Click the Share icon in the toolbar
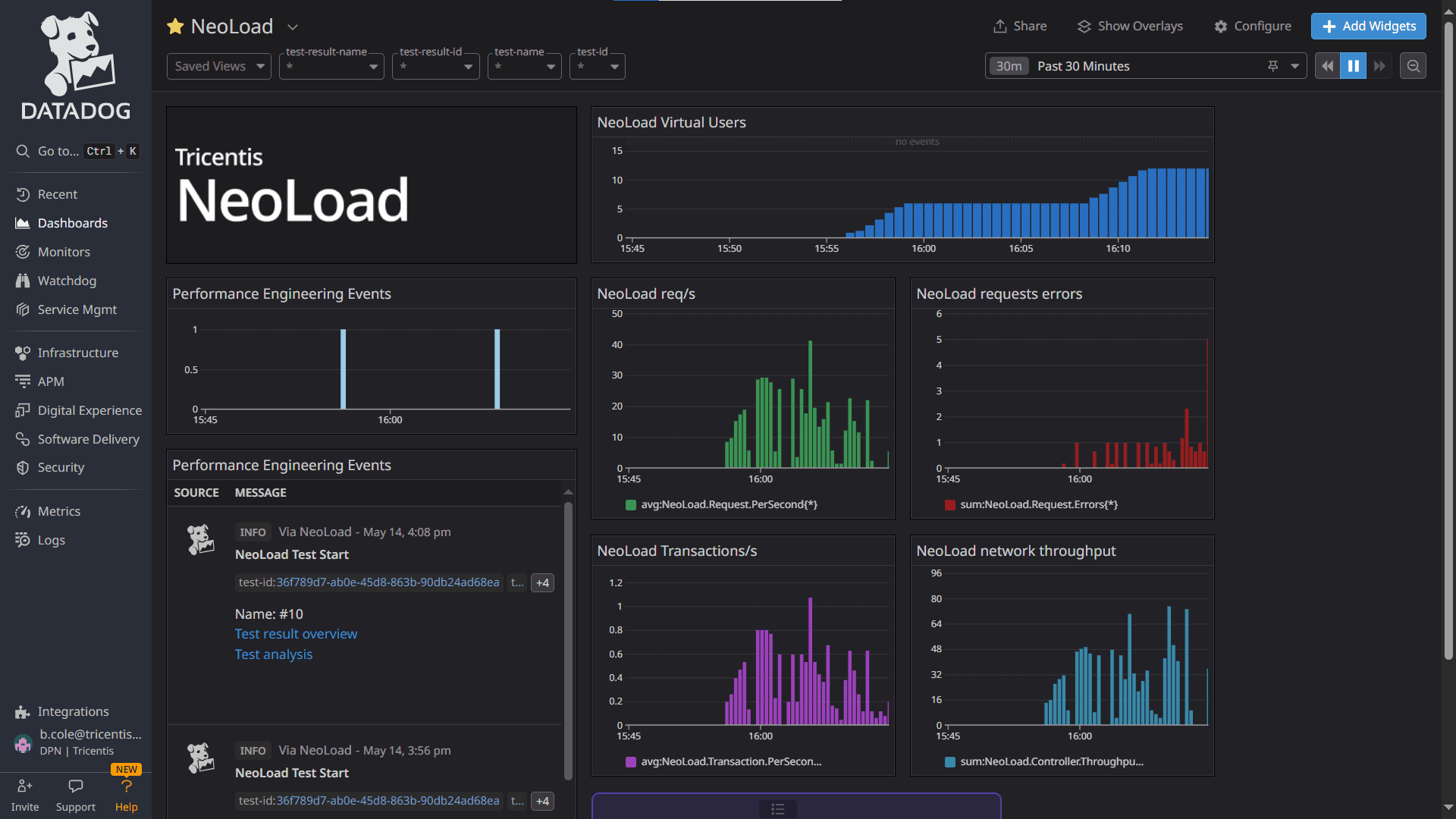Viewport: 1456px width, 819px height. pos(999,25)
